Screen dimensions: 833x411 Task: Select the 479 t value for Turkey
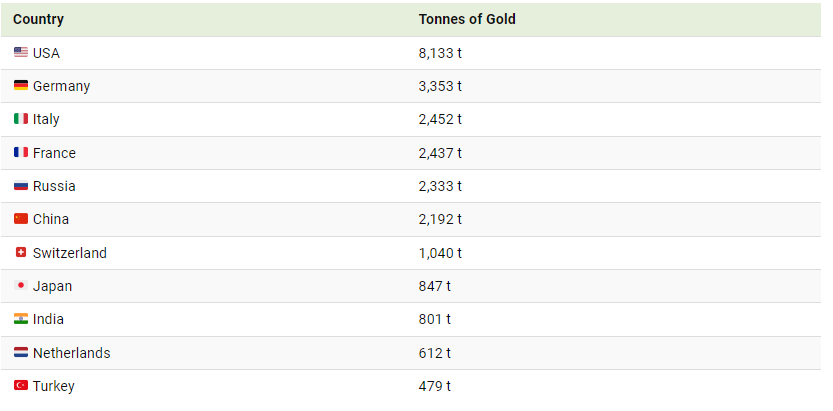coord(435,386)
